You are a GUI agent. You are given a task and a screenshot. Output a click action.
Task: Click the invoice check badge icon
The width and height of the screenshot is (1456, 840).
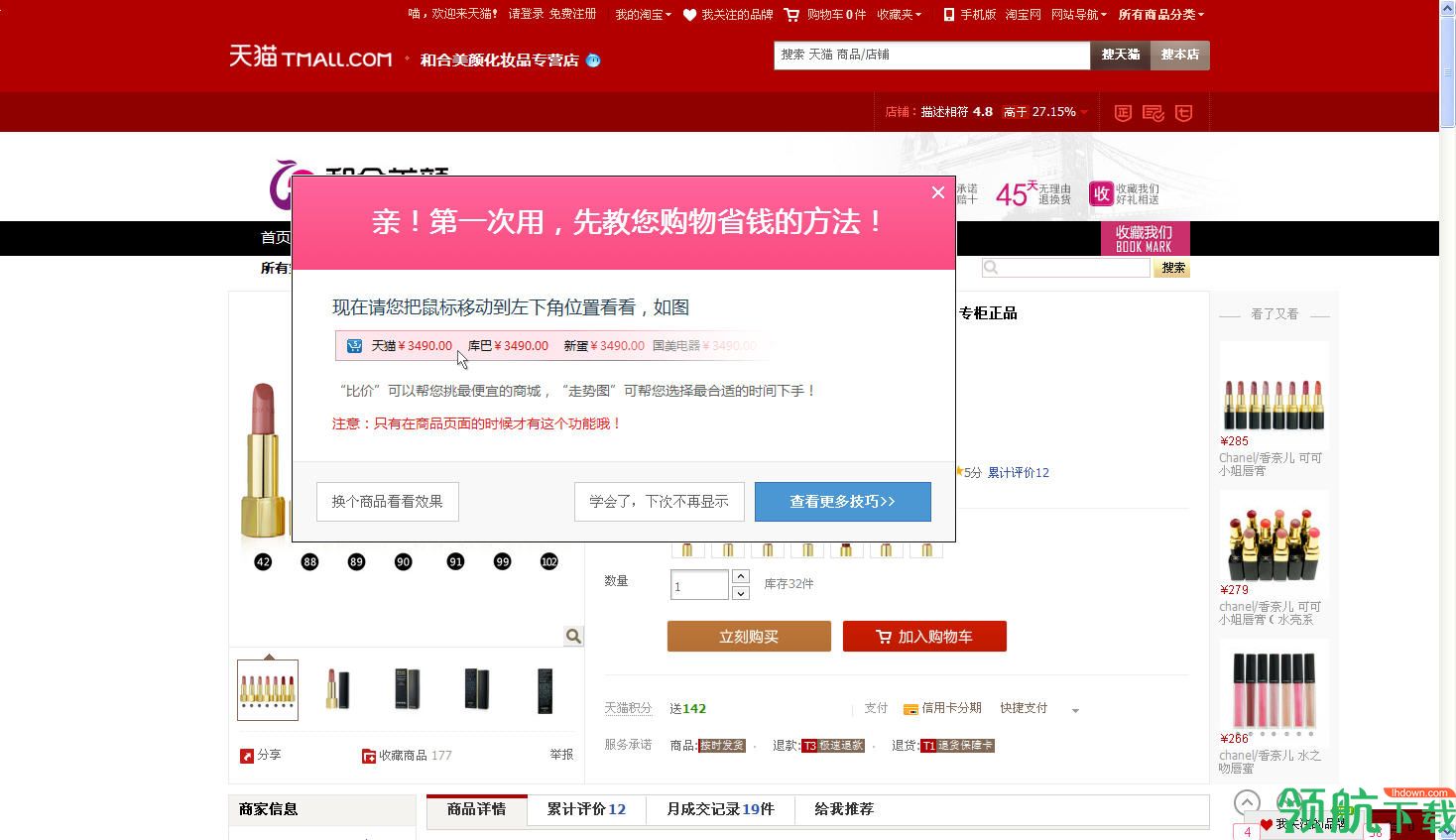pos(1153,112)
